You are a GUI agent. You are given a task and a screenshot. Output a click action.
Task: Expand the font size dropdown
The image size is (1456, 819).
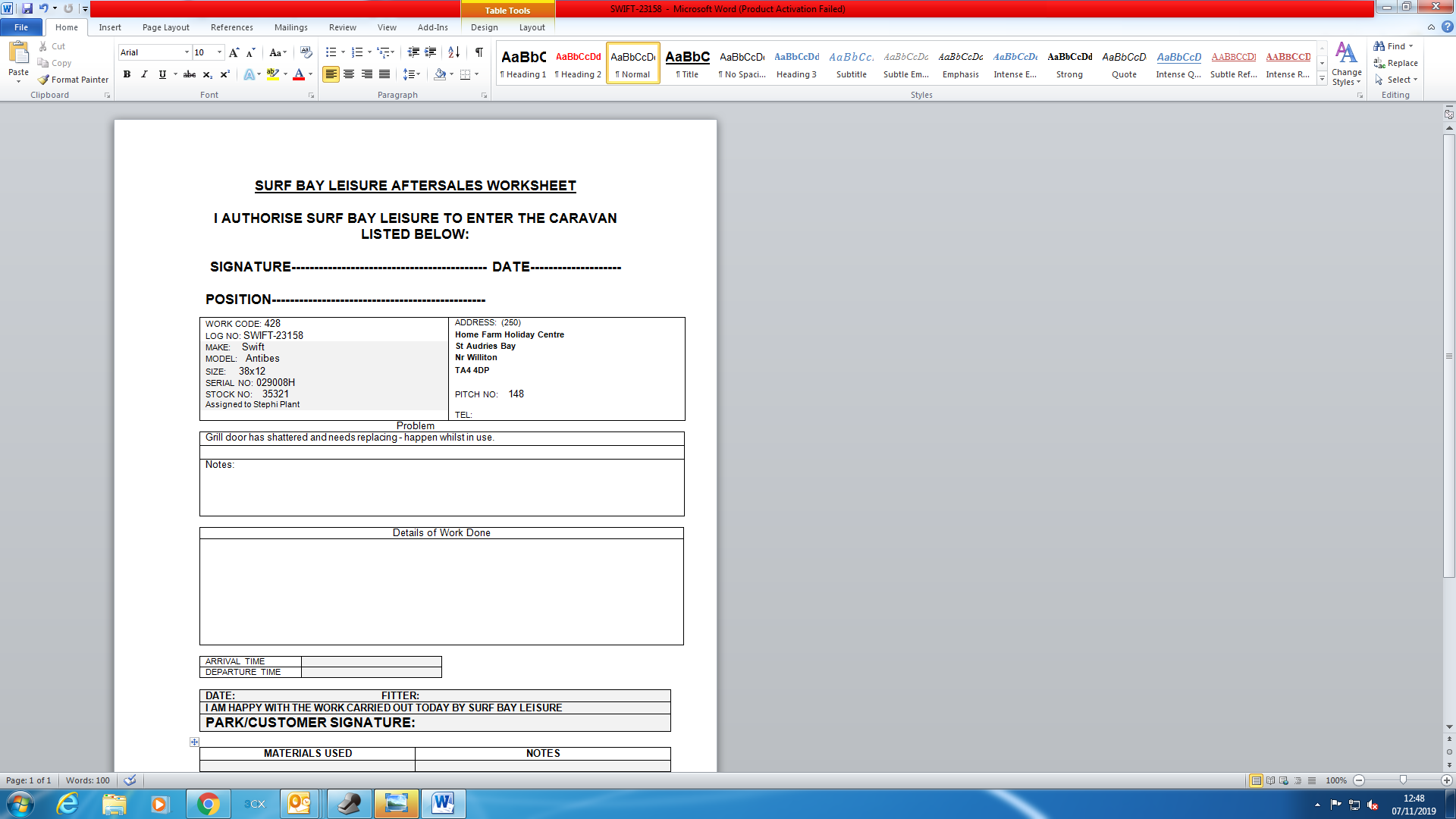coord(220,52)
